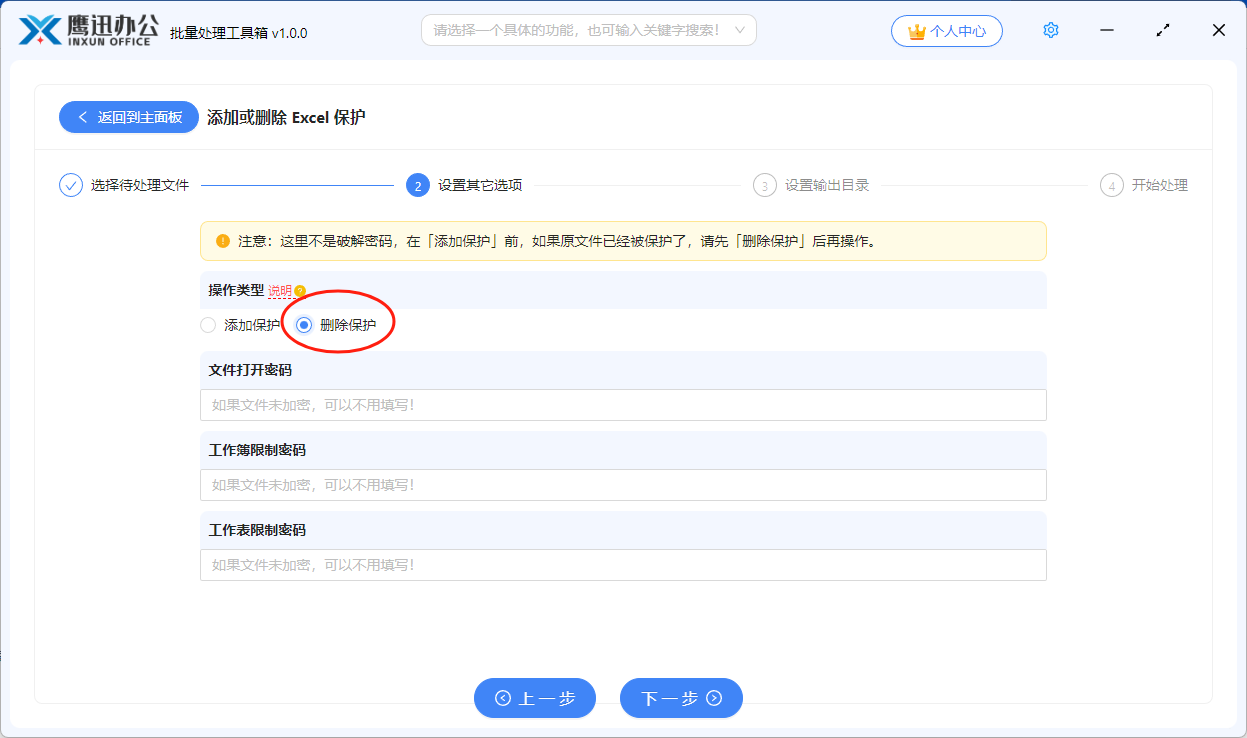
Task: Click the back arrow inside 返回到主面板
Action: point(84,117)
